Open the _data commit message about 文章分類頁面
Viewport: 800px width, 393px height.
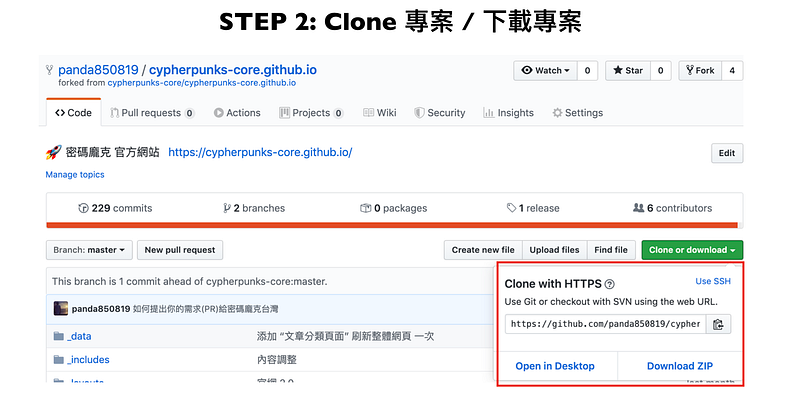[345, 336]
